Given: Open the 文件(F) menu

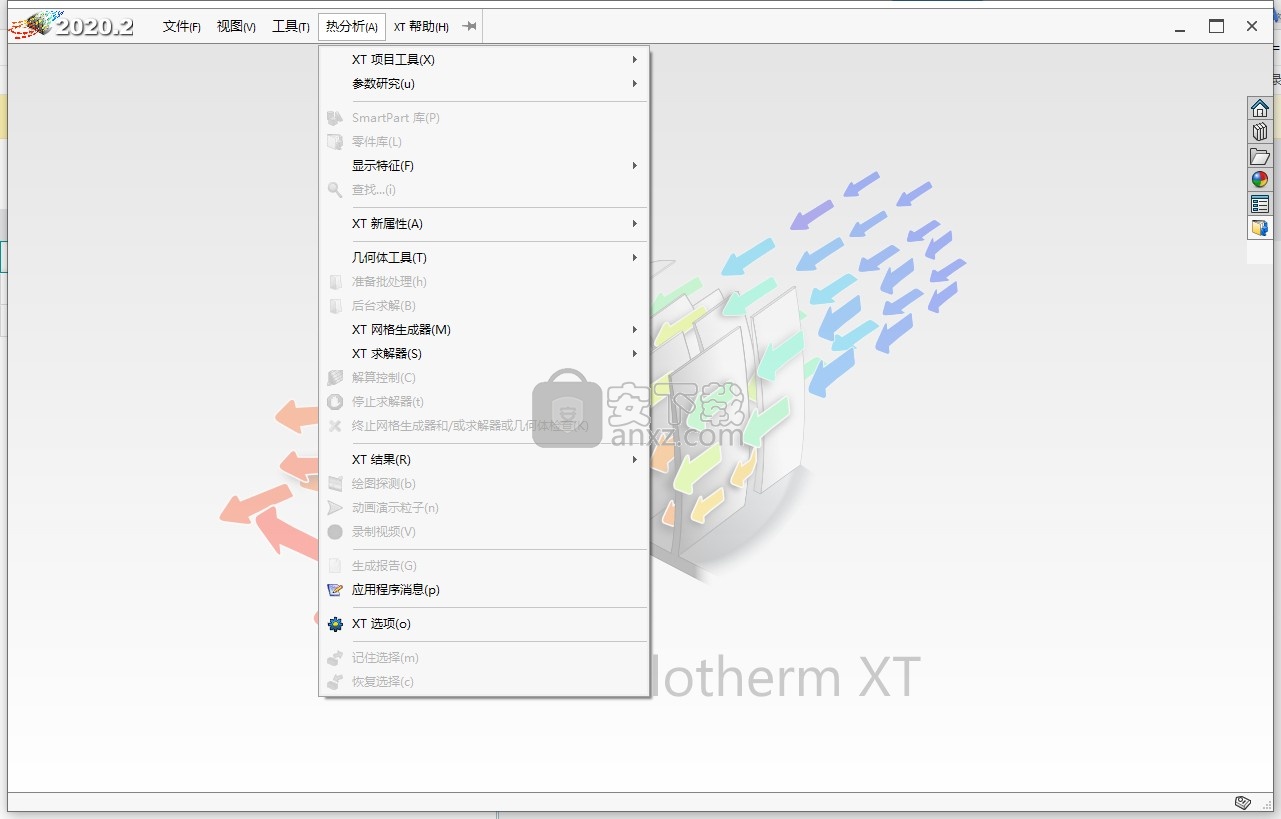Looking at the screenshot, I should (x=182, y=27).
